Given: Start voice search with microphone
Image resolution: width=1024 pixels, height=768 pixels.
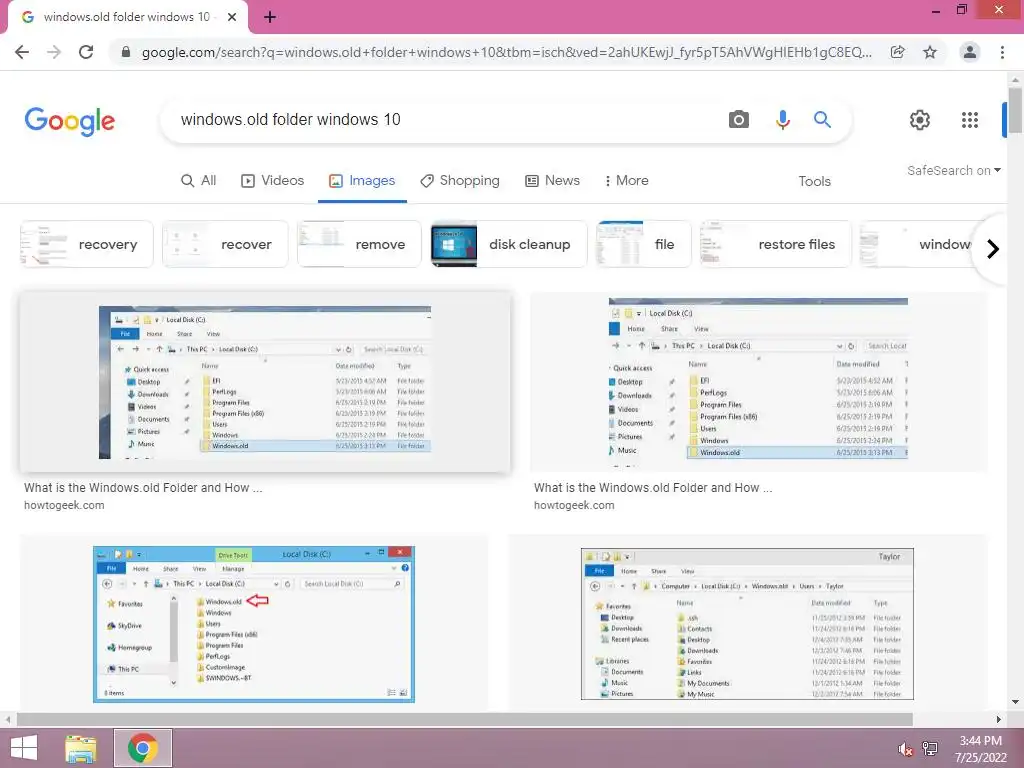Looking at the screenshot, I should click(x=782, y=120).
